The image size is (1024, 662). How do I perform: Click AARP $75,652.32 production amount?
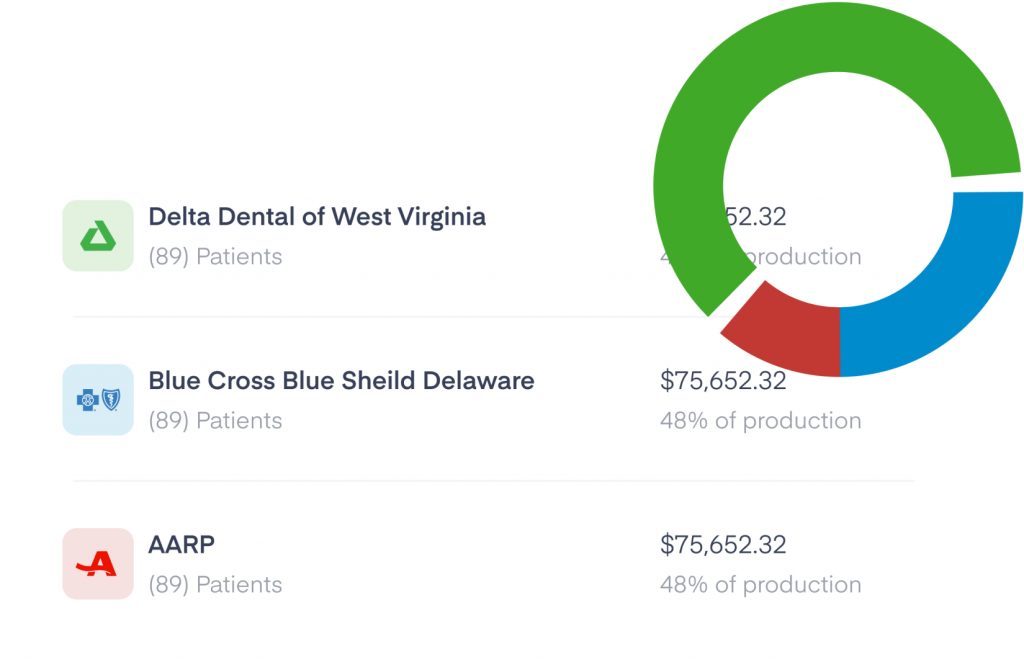point(723,544)
